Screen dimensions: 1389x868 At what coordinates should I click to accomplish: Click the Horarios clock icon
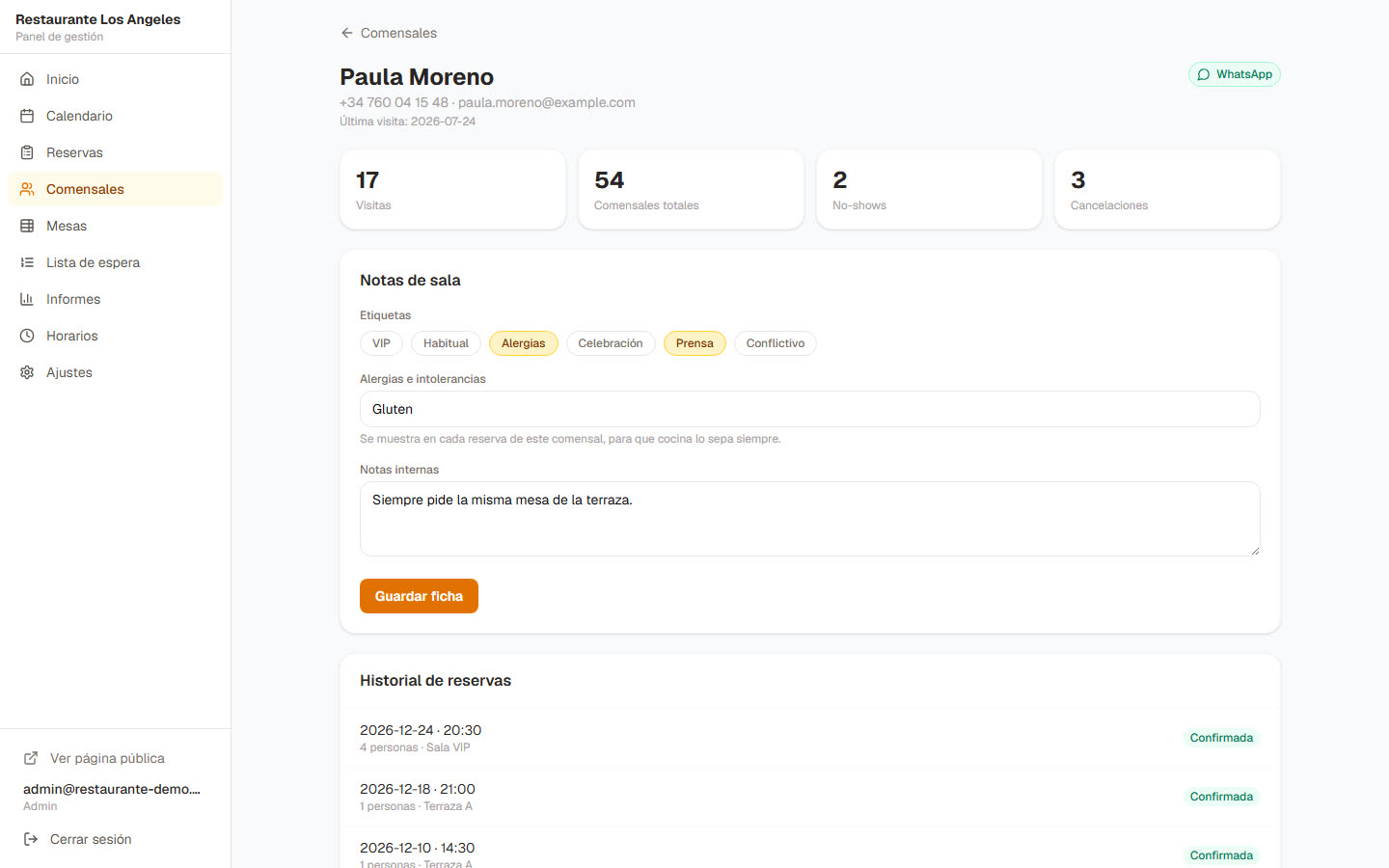(27, 336)
